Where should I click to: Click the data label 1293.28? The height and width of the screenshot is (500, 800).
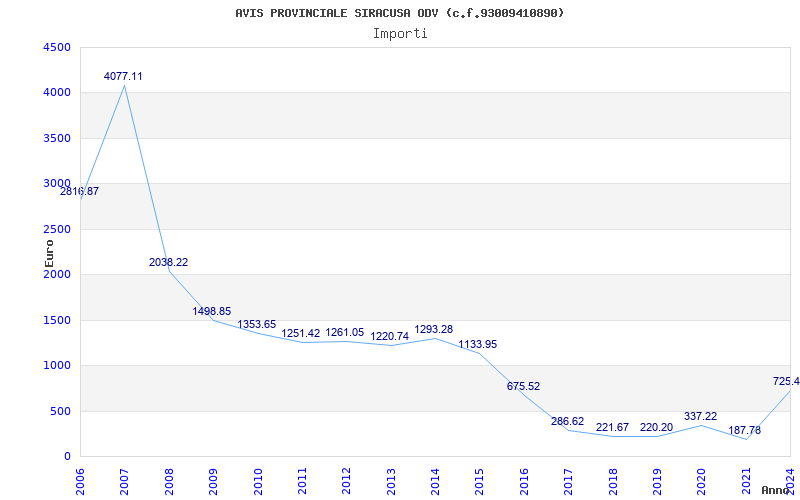[x=434, y=330]
